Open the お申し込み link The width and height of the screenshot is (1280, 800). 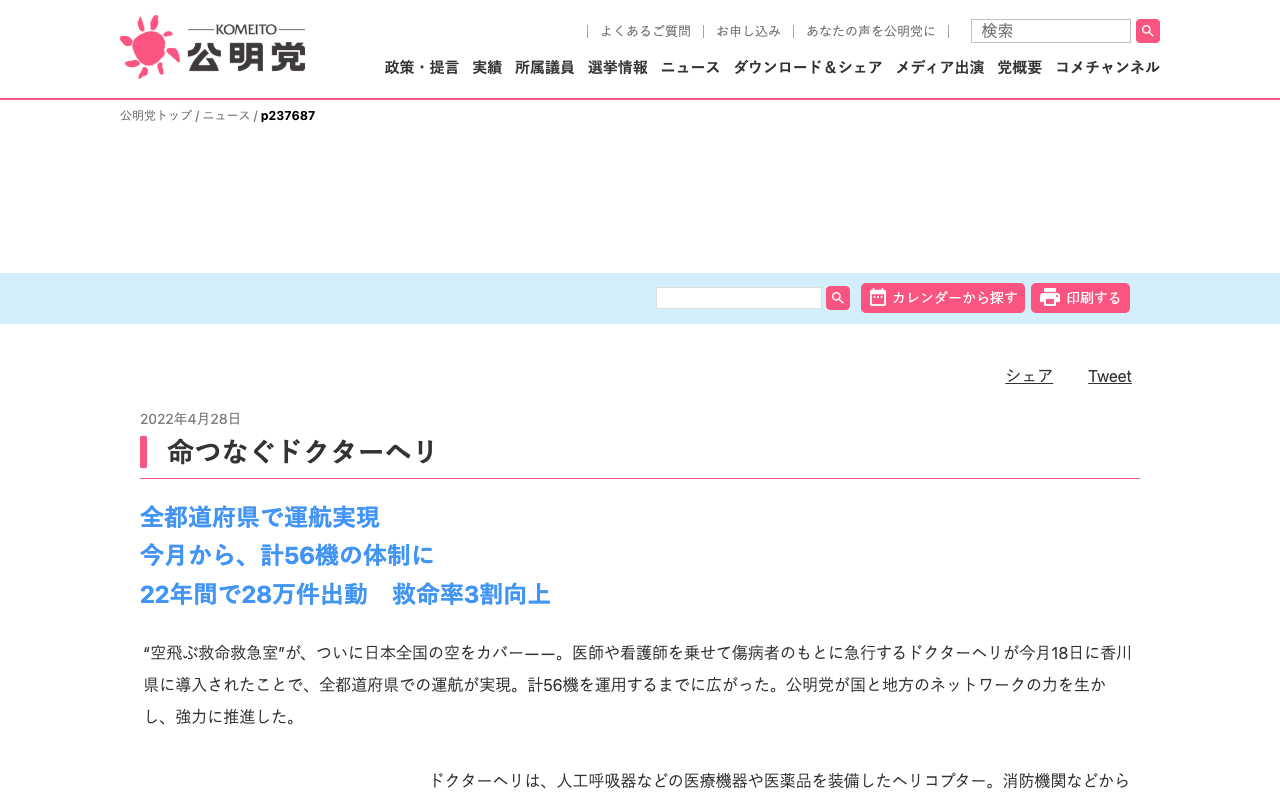748,31
